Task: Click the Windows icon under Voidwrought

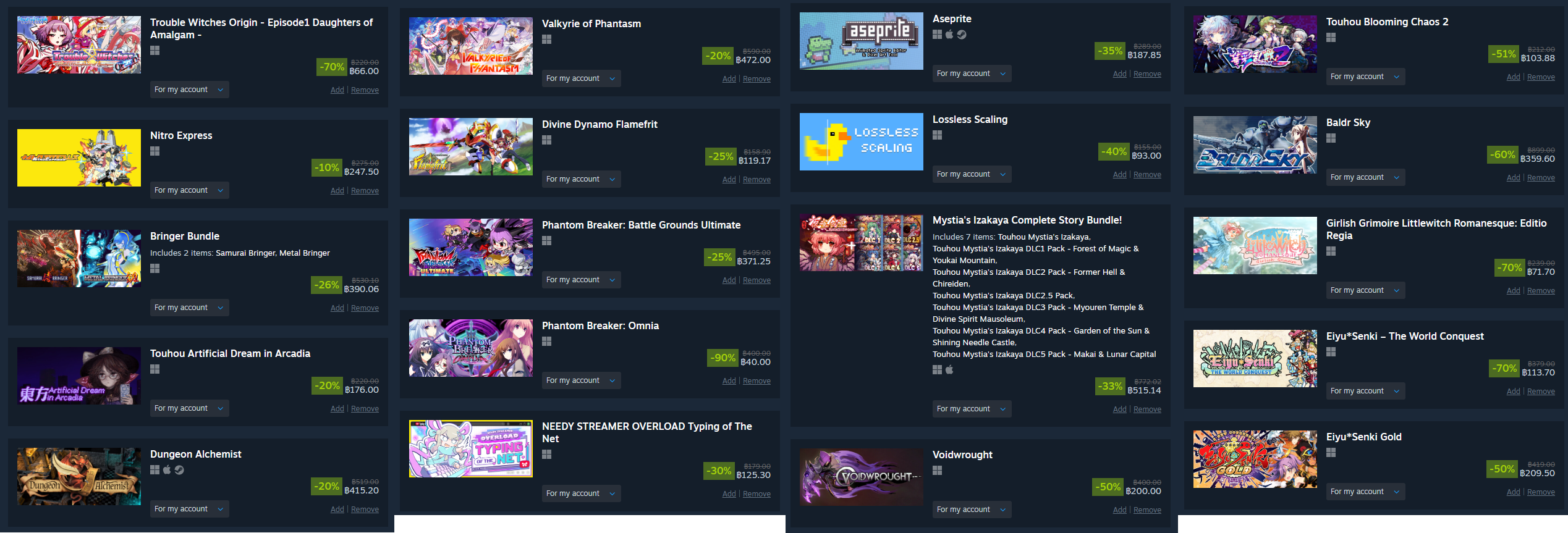Action: [938, 471]
